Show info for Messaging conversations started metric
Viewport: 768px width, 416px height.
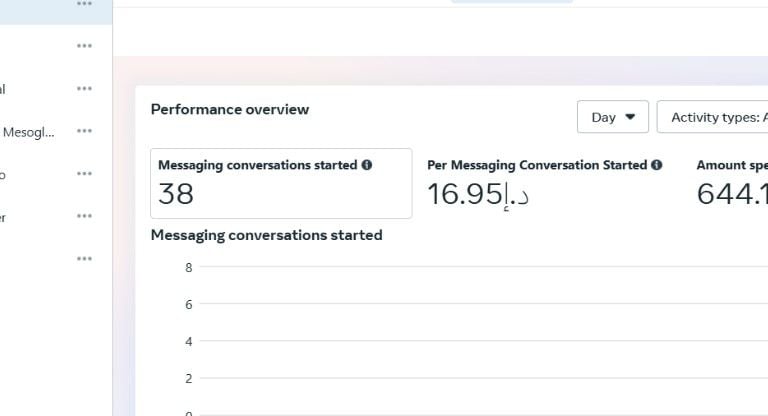[x=367, y=165]
